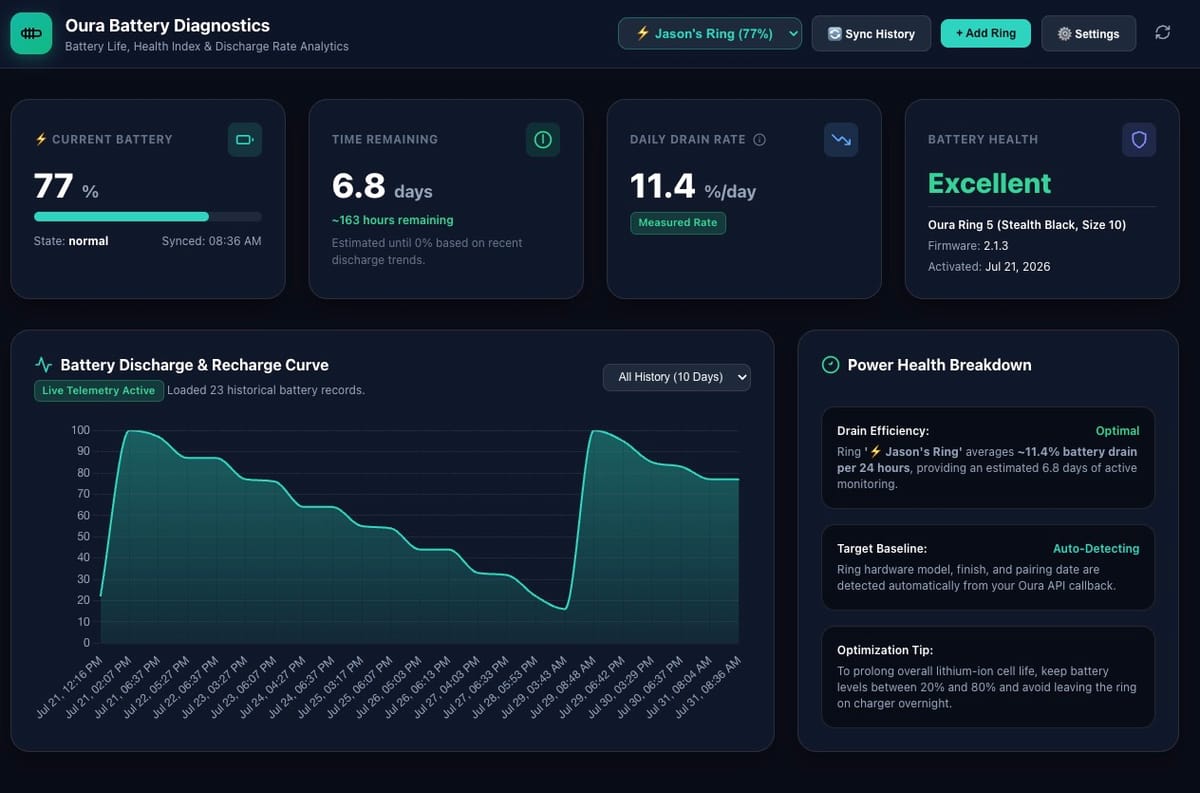Click the + Add Ring button
The image size is (1200, 793).
point(985,33)
